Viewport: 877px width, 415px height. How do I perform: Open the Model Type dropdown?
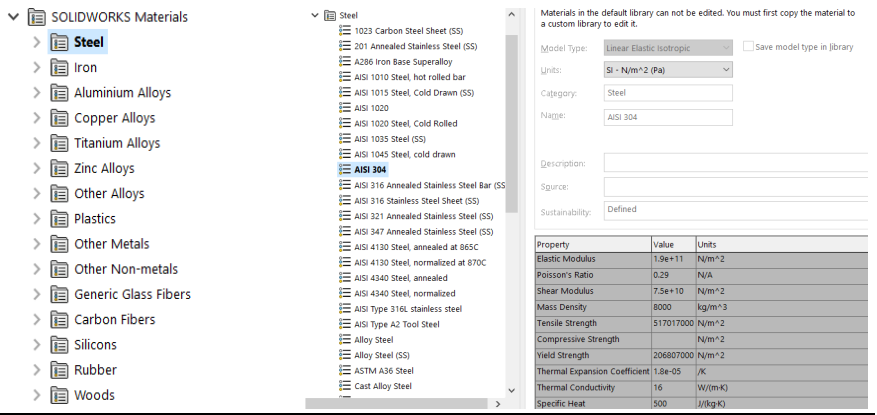668,47
